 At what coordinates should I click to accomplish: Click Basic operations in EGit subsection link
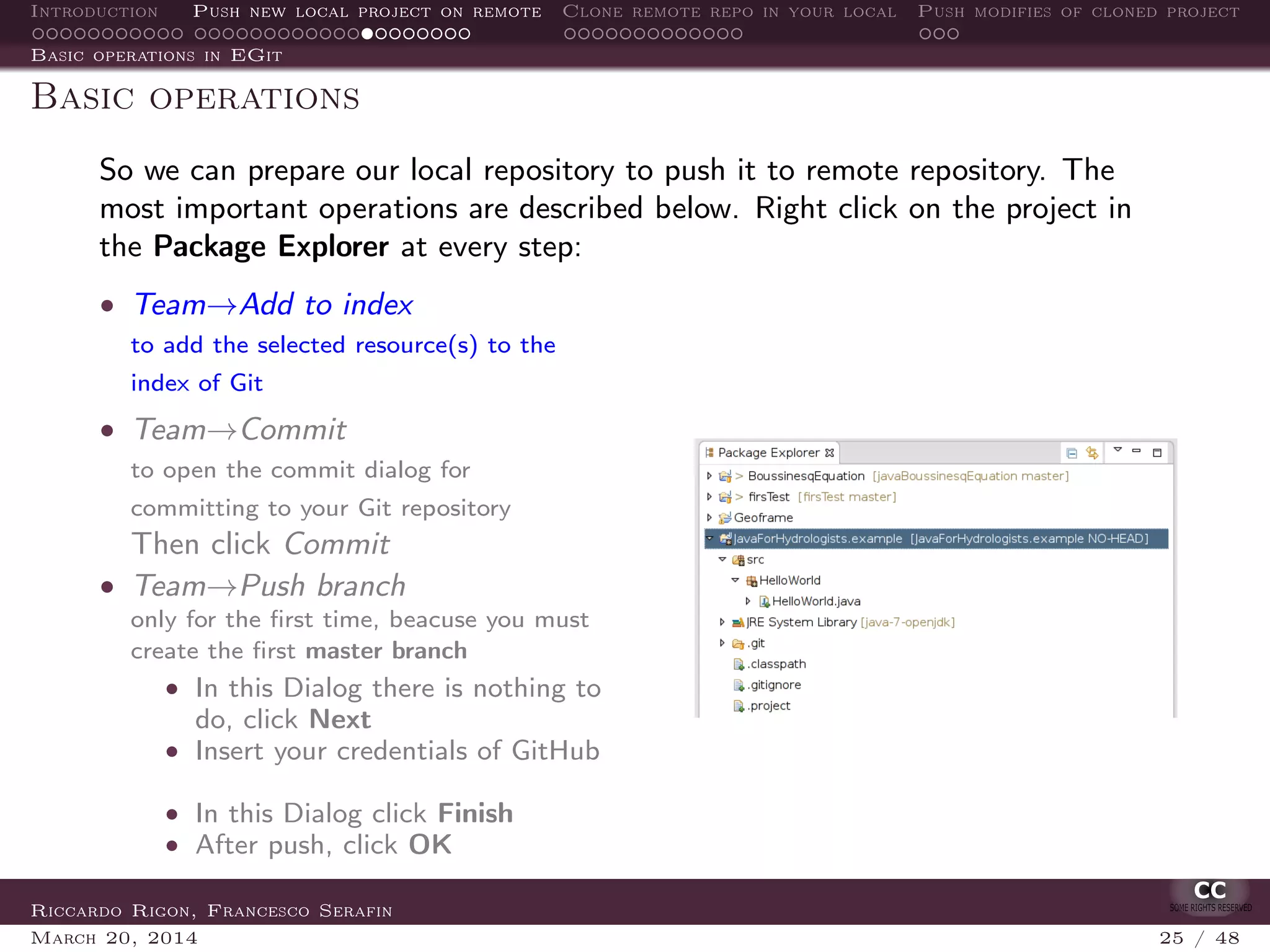(156, 56)
